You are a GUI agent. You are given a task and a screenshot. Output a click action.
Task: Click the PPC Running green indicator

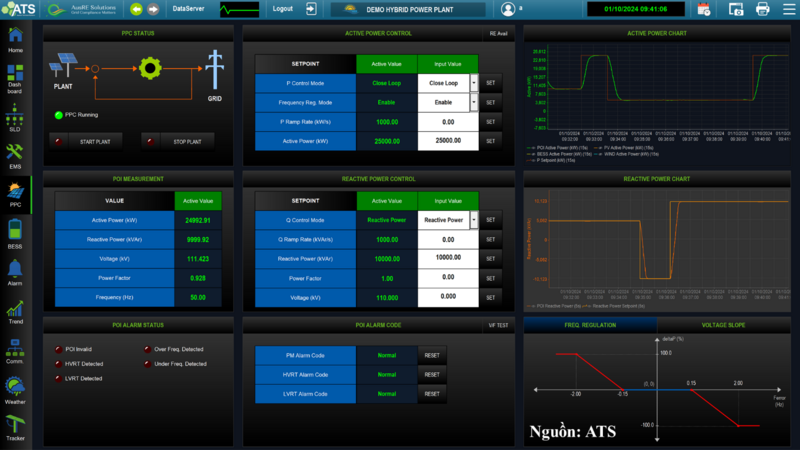59,115
